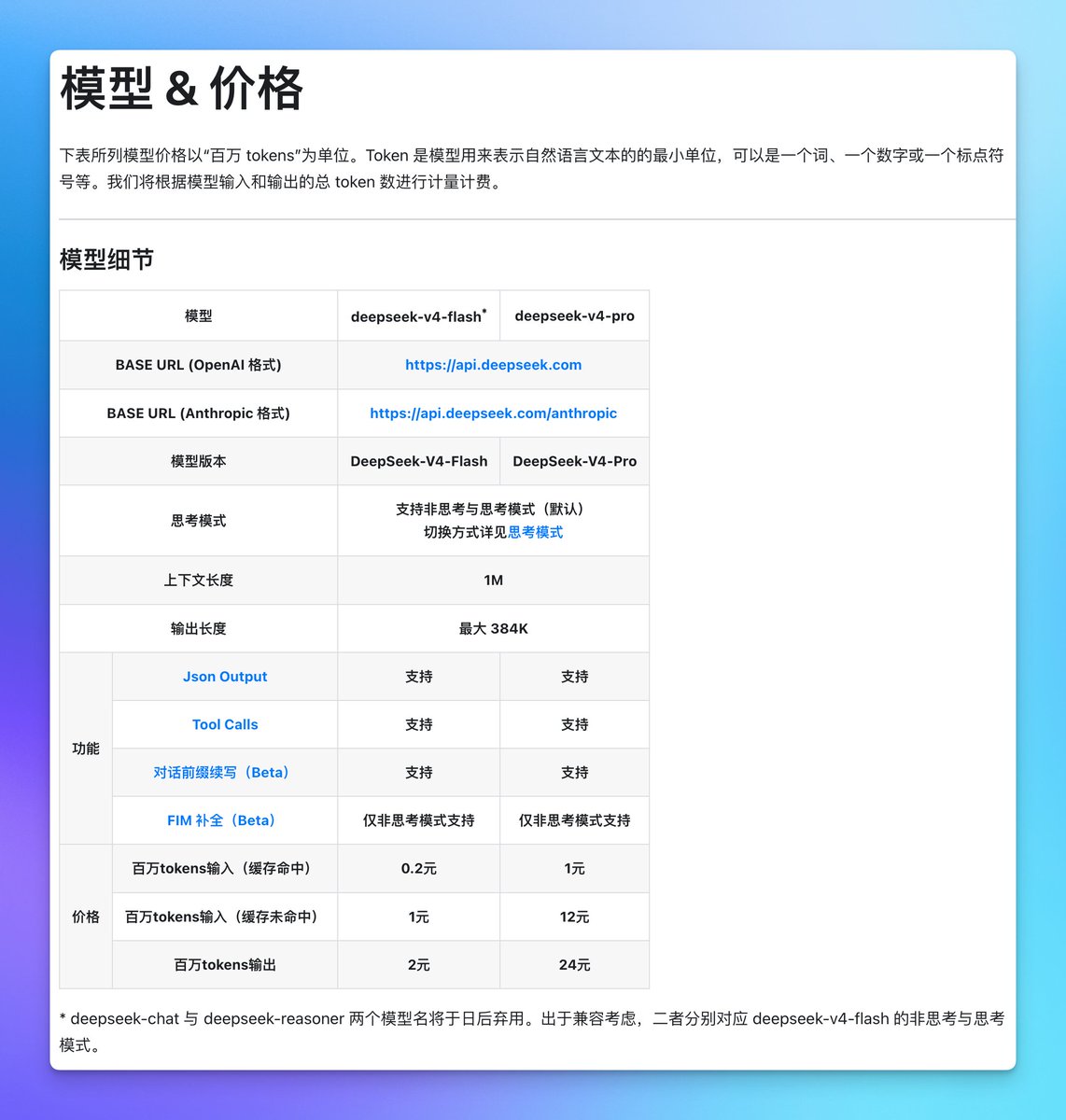Image resolution: width=1066 pixels, height=1120 pixels.
Task: Click the 模型细节 section heading
Action: point(106,259)
